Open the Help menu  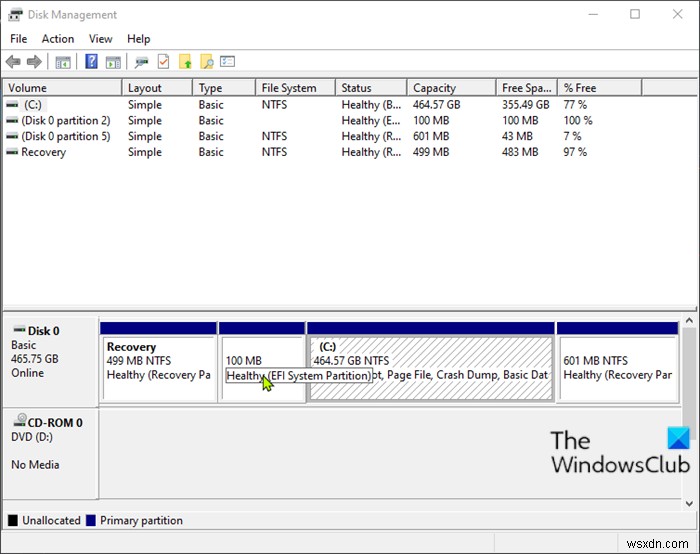(139, 39)
